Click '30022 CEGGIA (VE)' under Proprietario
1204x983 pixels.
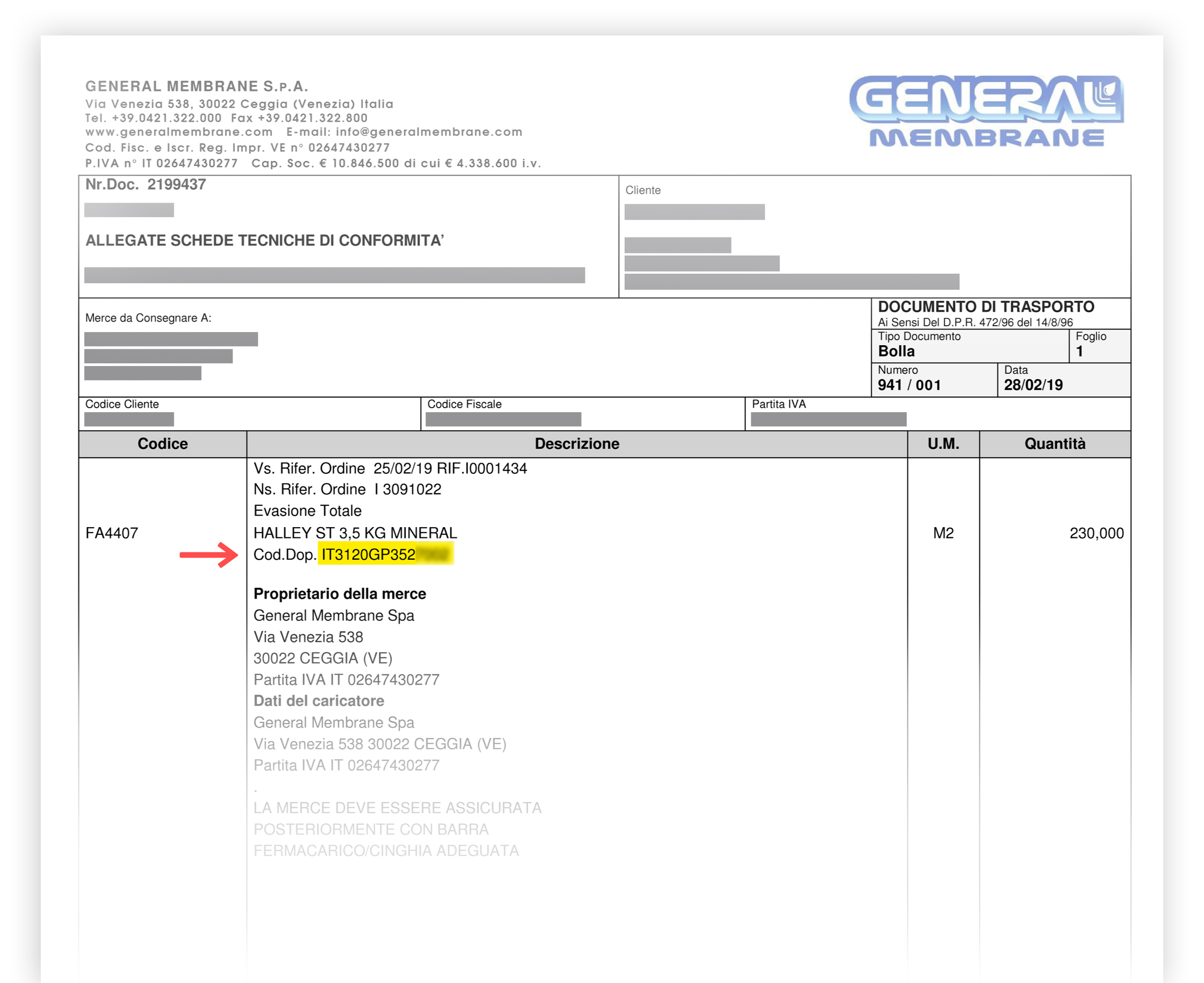coord(323,658)
